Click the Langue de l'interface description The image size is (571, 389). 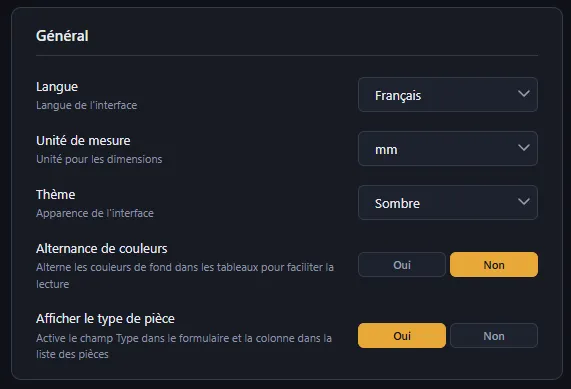tap(87, 105)
